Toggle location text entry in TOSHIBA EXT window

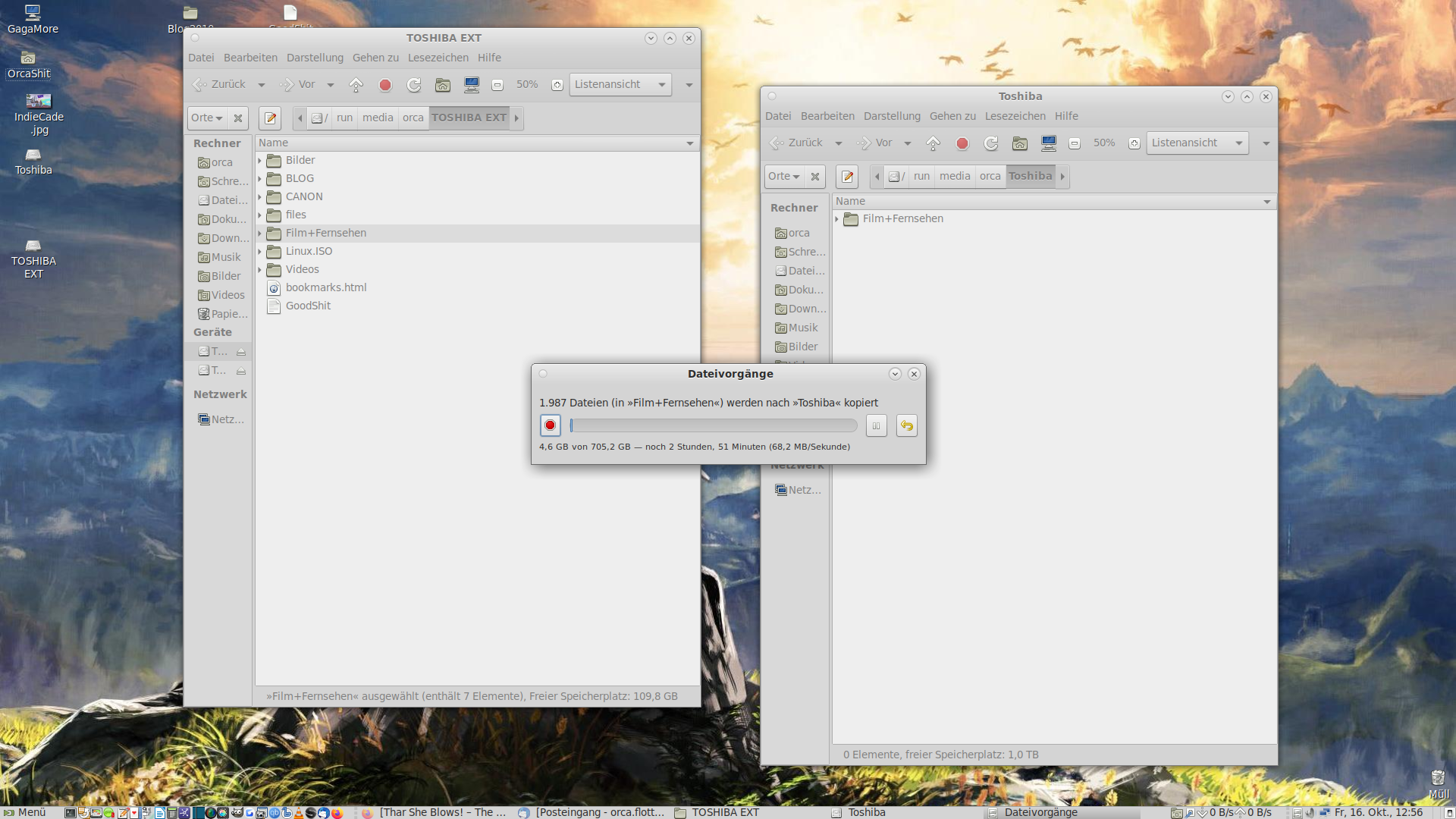(270, 118)
